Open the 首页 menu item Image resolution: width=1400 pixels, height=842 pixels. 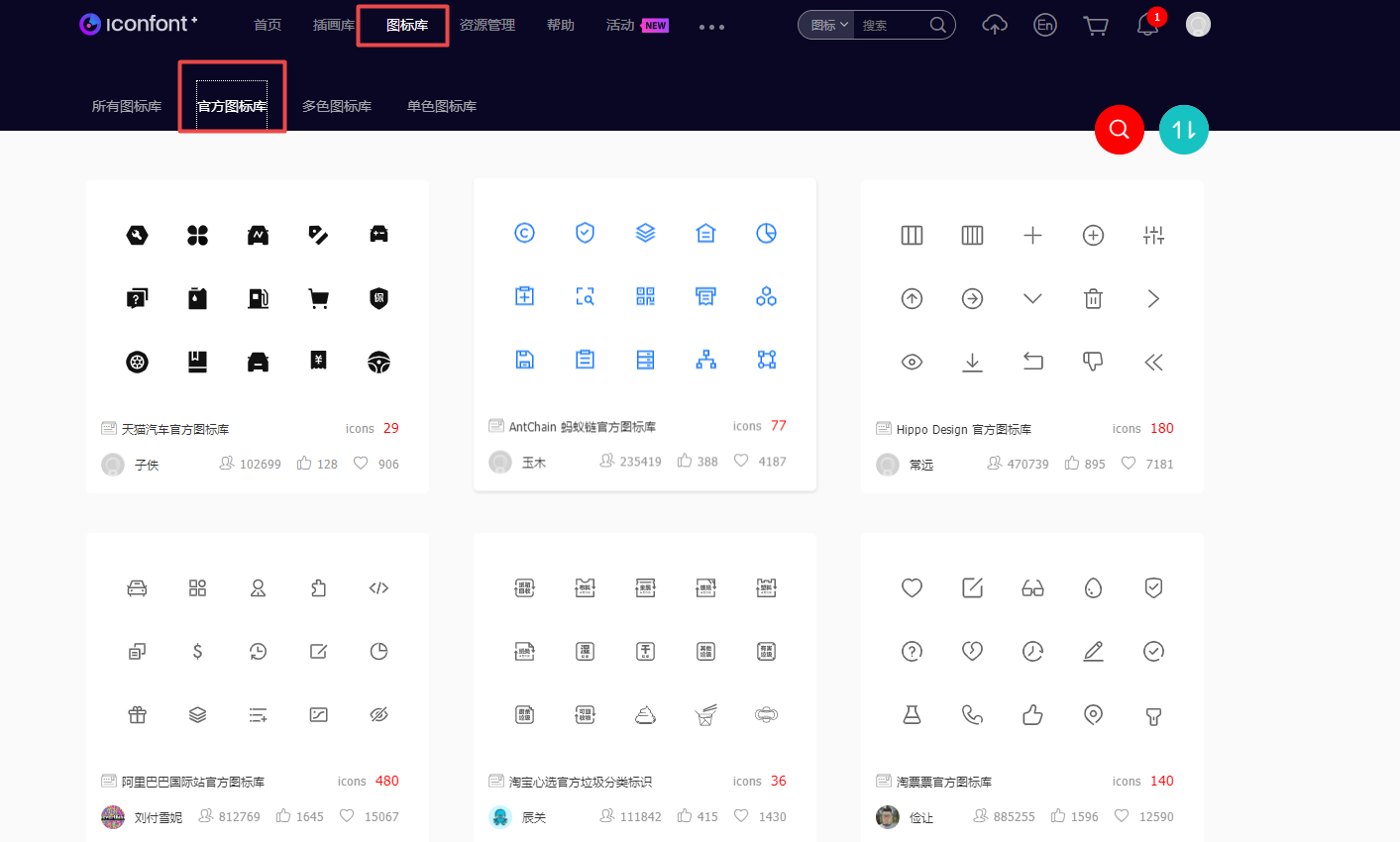pos(268,25)
